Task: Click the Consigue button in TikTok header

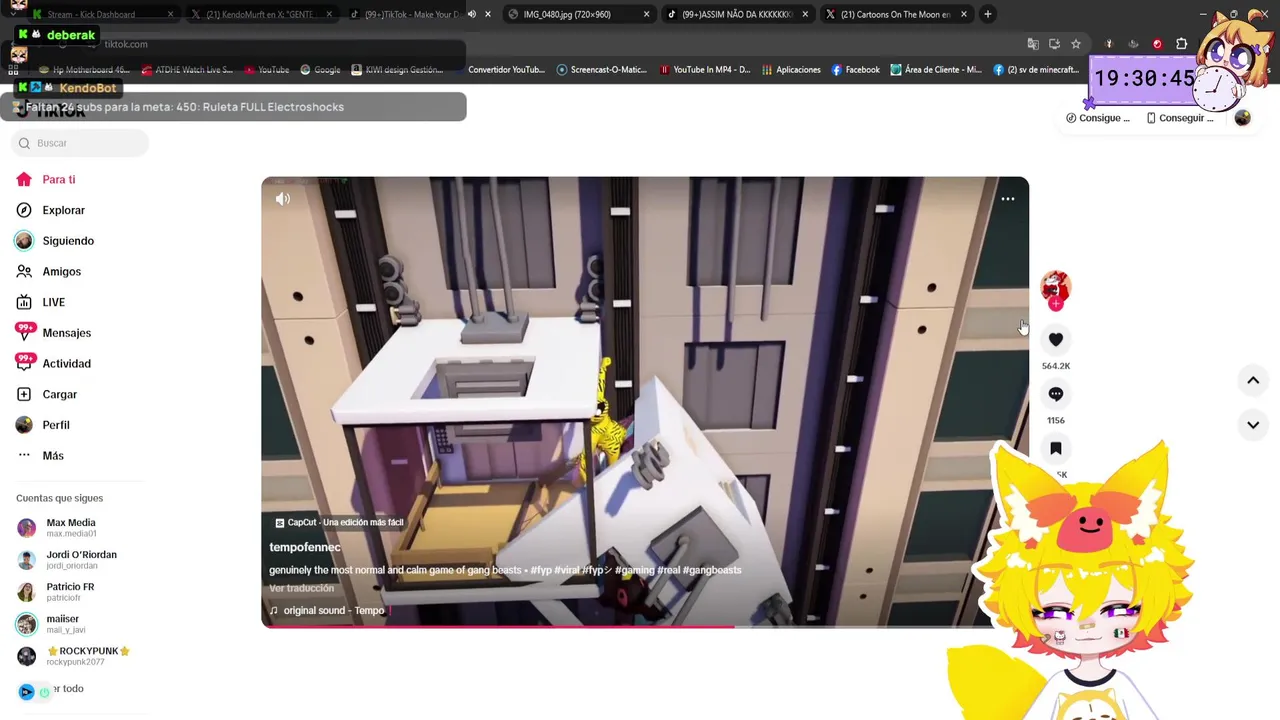Action: click(x=1098, y=118)
